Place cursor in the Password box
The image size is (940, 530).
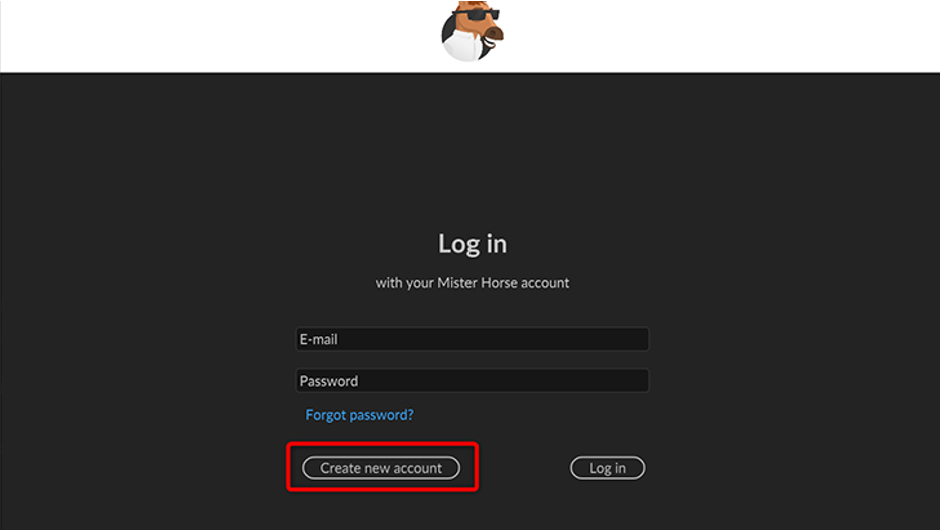[x=472, y=381]
